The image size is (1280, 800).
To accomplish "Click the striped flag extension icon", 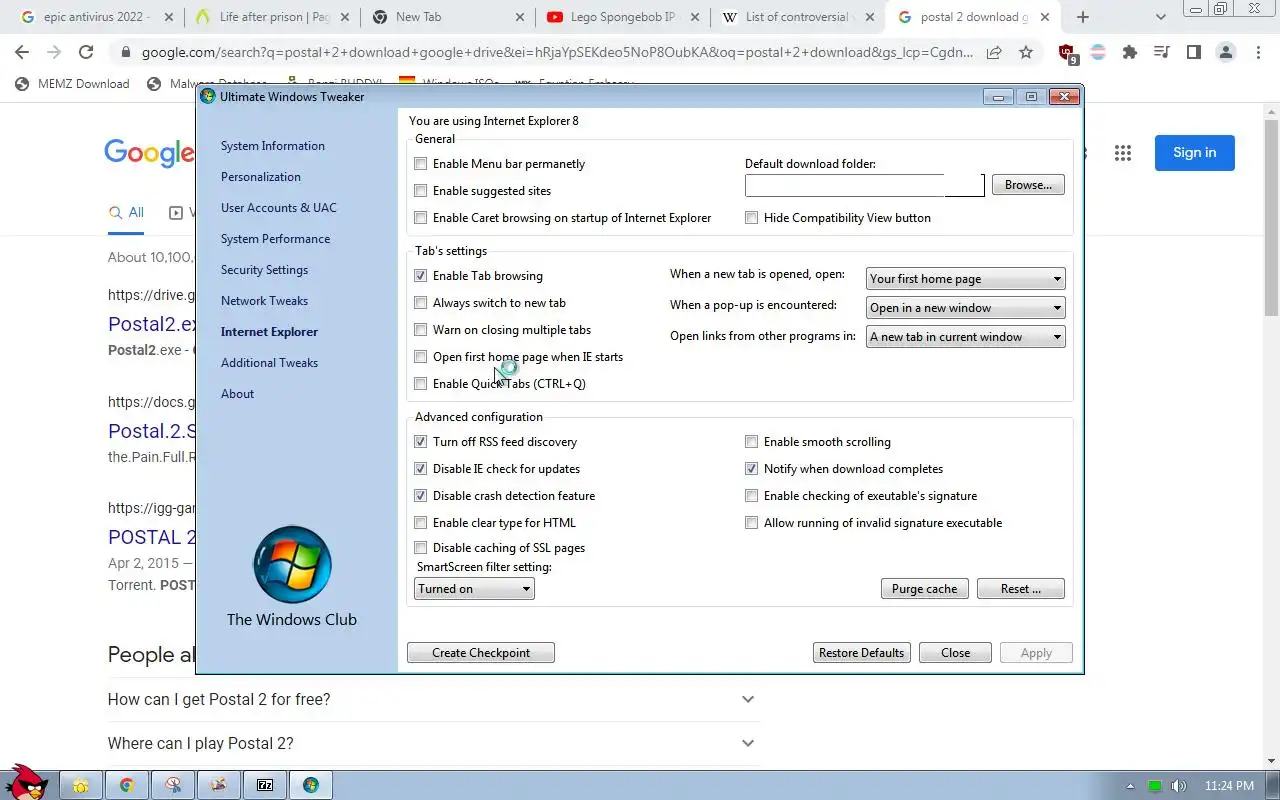I will [1098, 53].
